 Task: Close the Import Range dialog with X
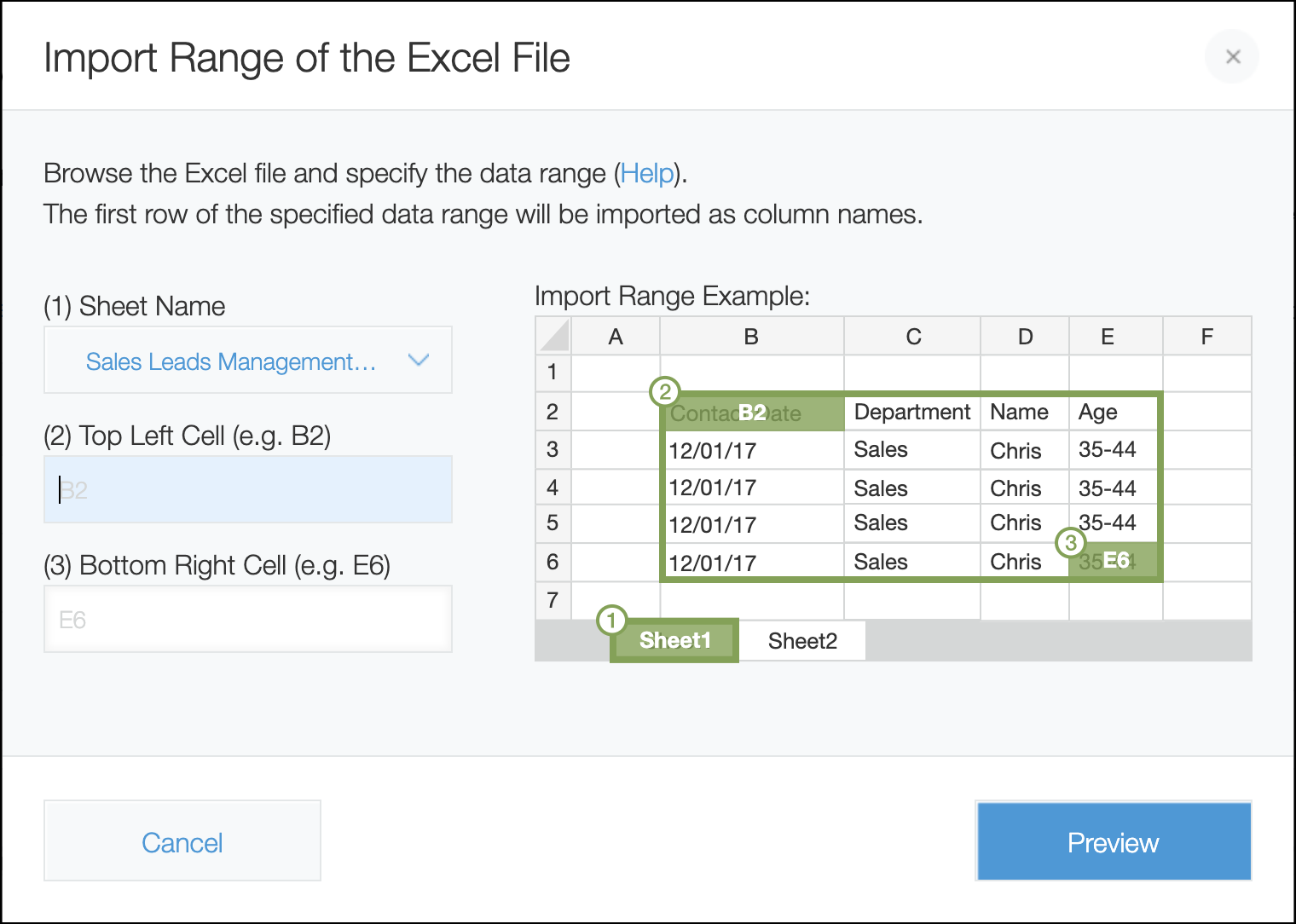(1232, 57)
